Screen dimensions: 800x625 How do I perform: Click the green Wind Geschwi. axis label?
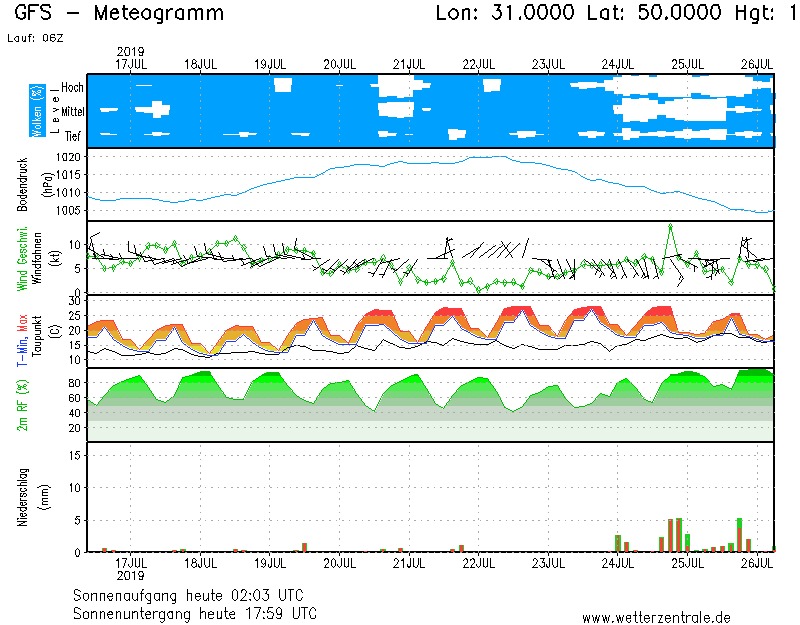click(x=22, y=257)
